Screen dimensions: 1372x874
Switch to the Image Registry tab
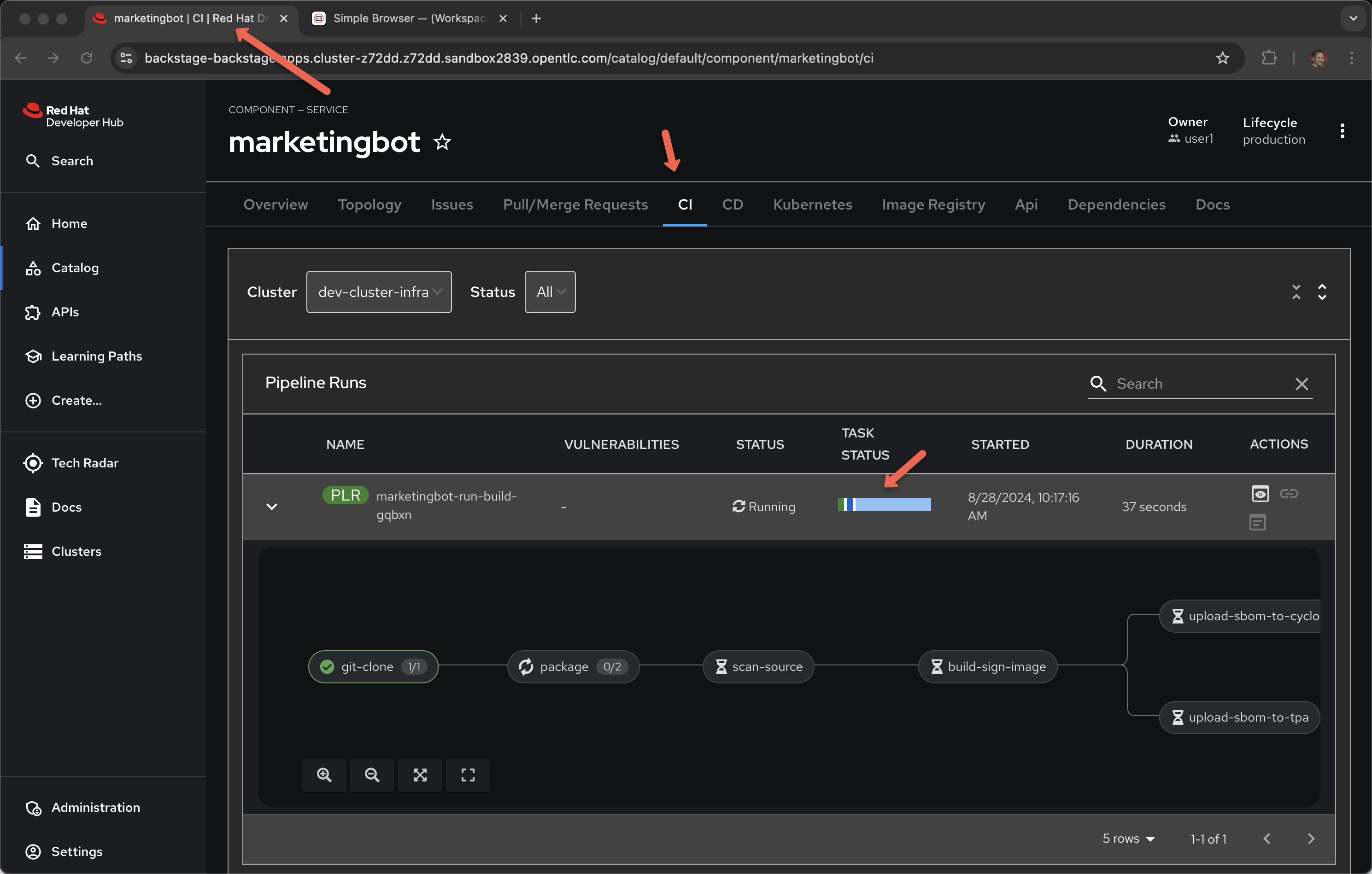[x=933, y=204]
